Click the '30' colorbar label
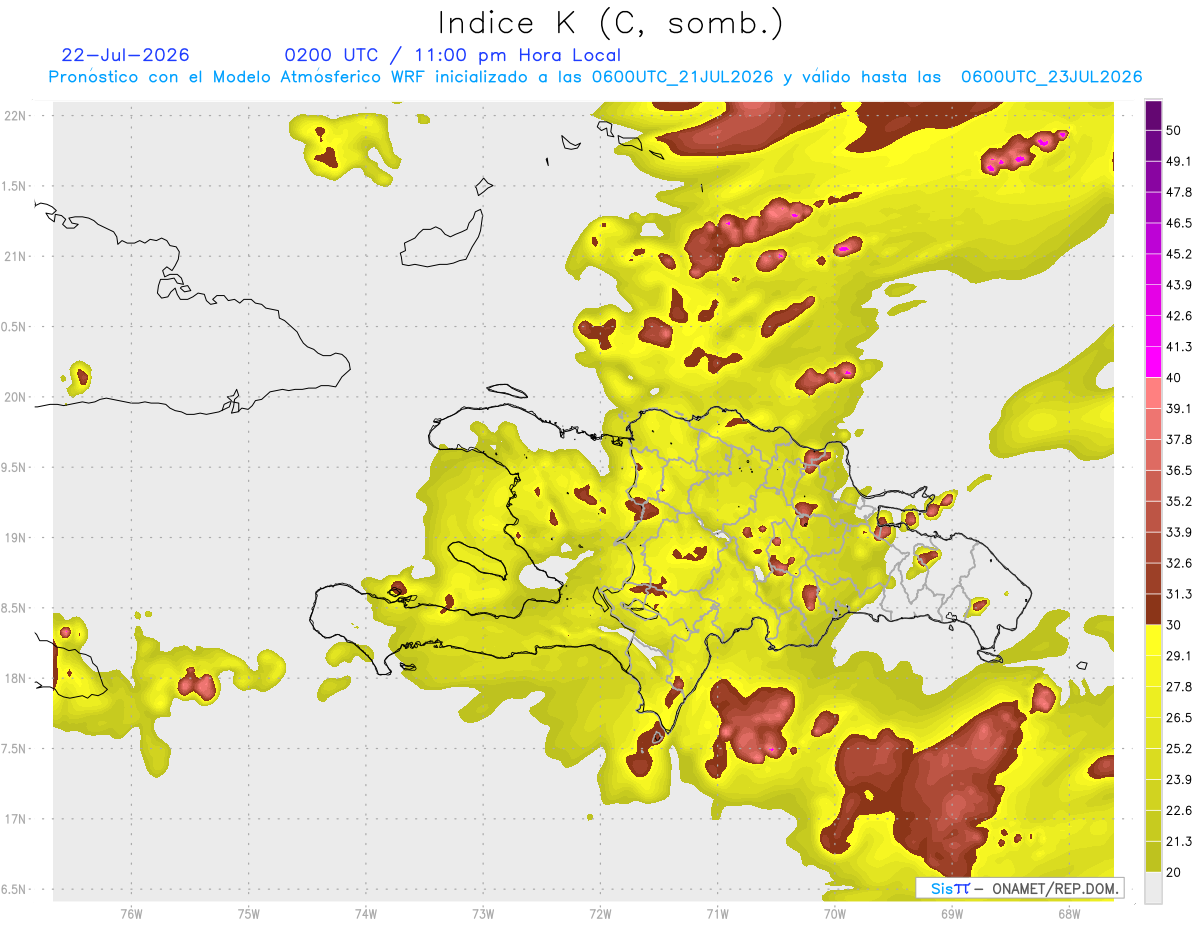This screenshot has width=1200, height=927. click(1175, 625)
